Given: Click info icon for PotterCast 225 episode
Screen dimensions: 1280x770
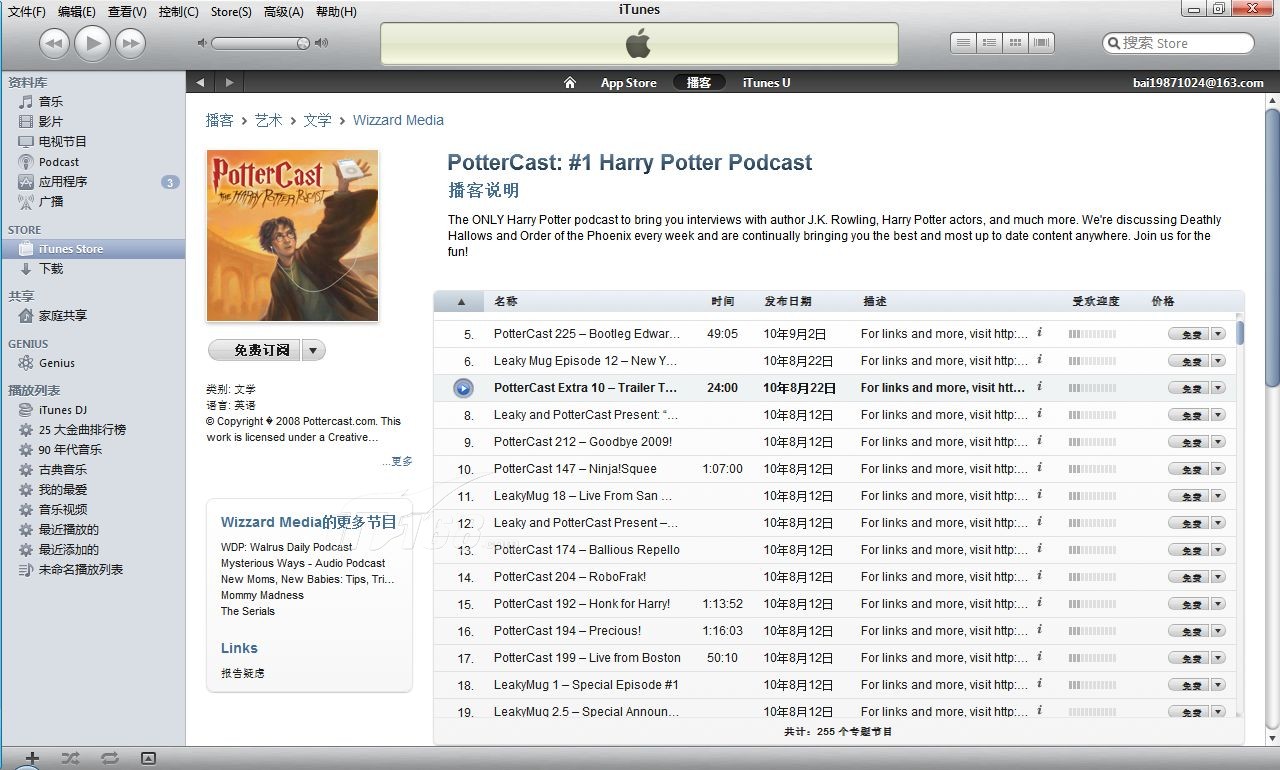Looking at the screenshot, I should [x=1039, y=333].
